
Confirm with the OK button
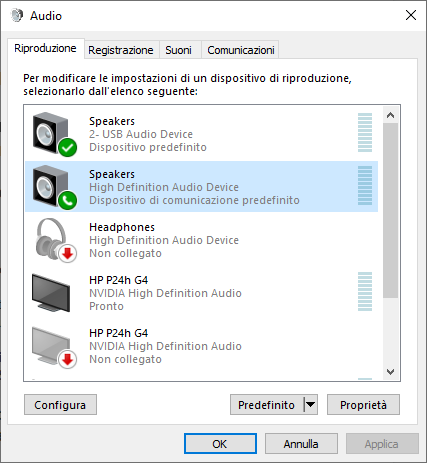tap(220, 444)
